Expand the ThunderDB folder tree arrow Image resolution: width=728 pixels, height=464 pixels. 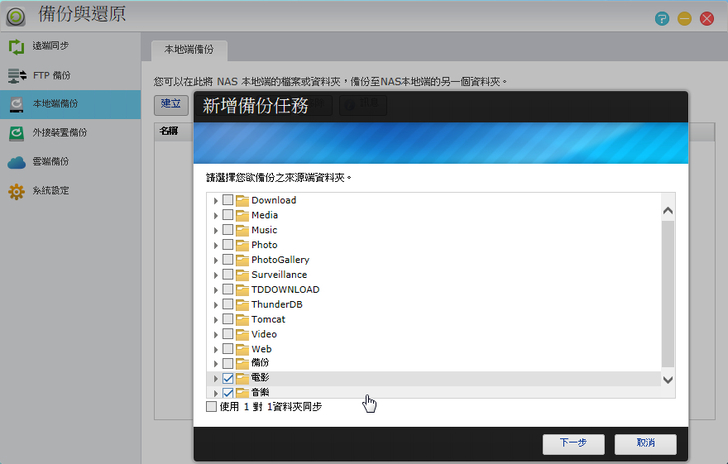(215, 305)
